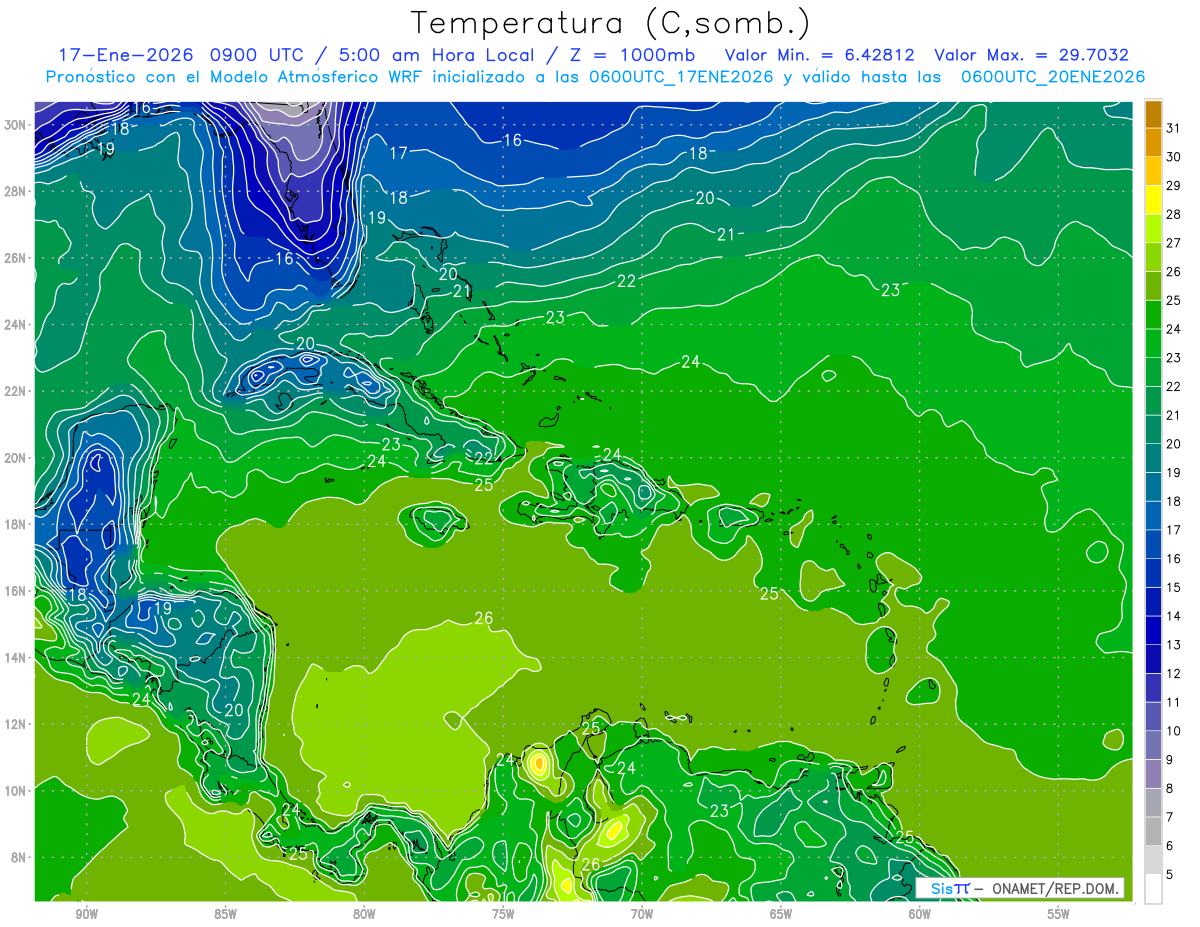
Task: Click the '20N' latitude axis label
Action: tap(15, 458)
